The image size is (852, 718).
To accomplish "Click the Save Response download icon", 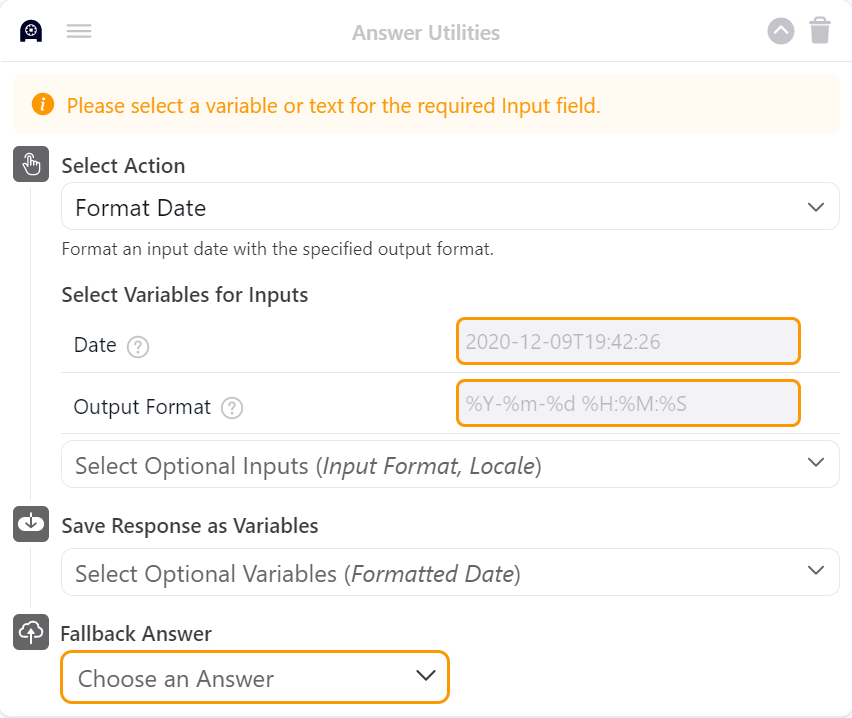I will pos(31,524).
